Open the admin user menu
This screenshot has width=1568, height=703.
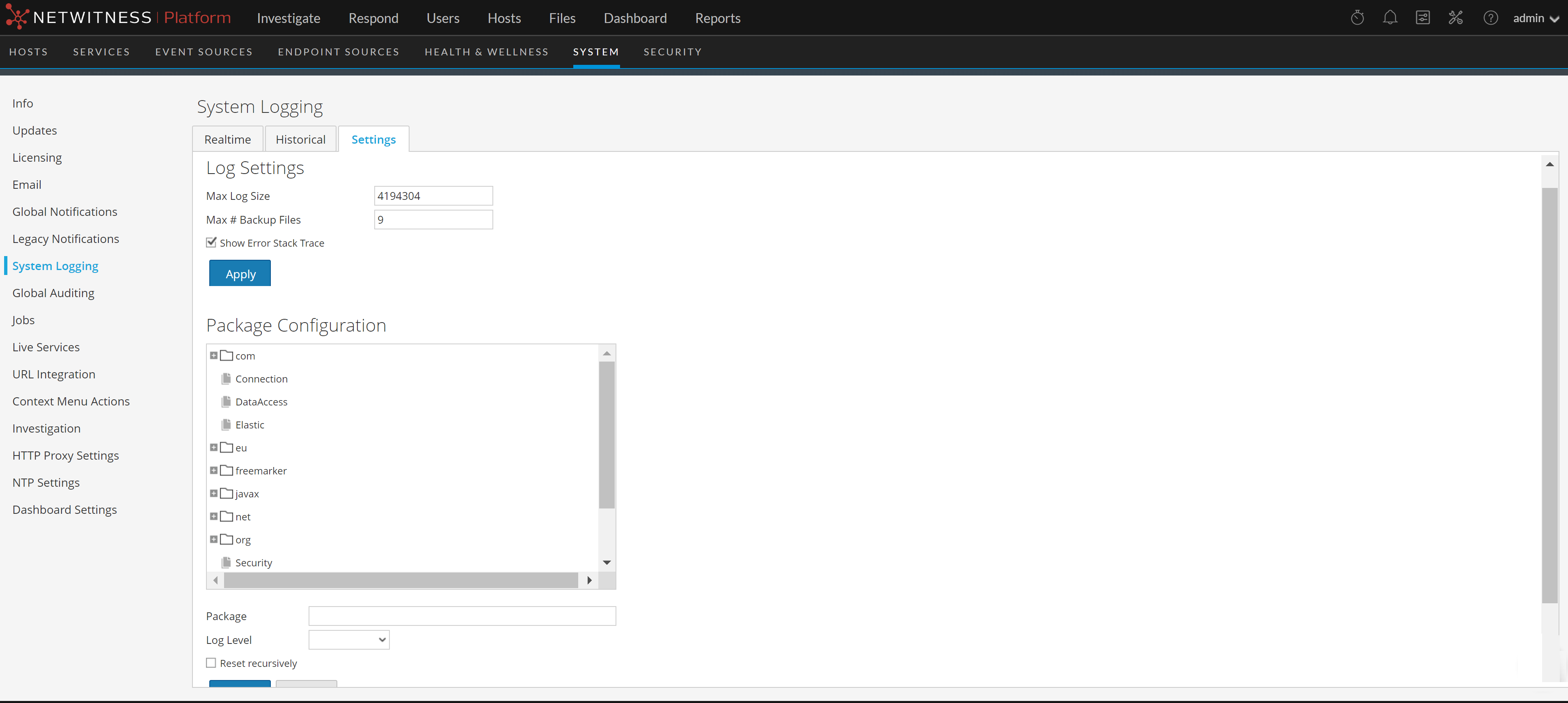[1535, 18]
